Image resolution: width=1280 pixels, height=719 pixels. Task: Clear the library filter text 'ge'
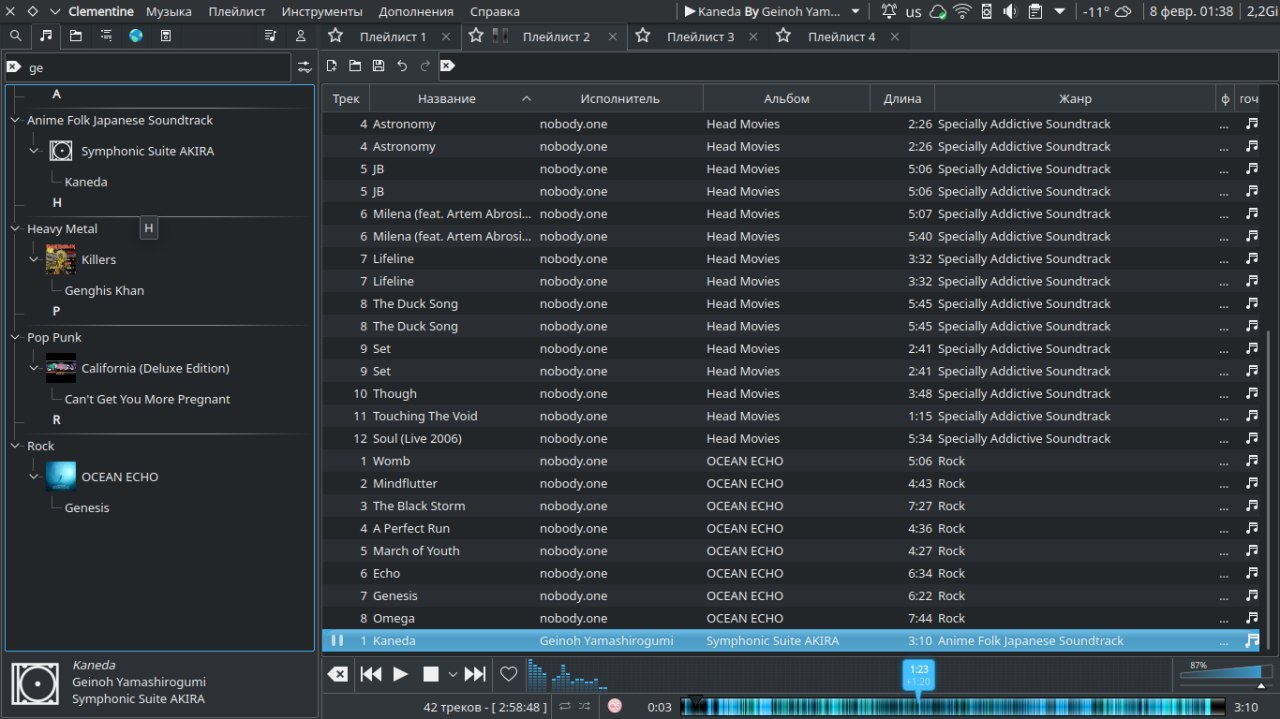point(13,67)
